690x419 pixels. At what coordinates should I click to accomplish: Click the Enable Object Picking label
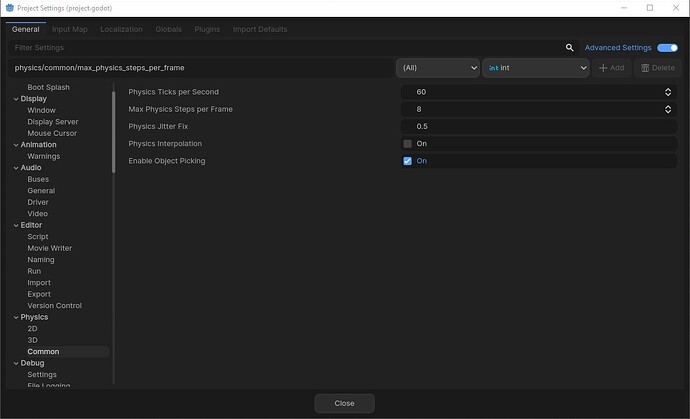(x=167, y=161)
